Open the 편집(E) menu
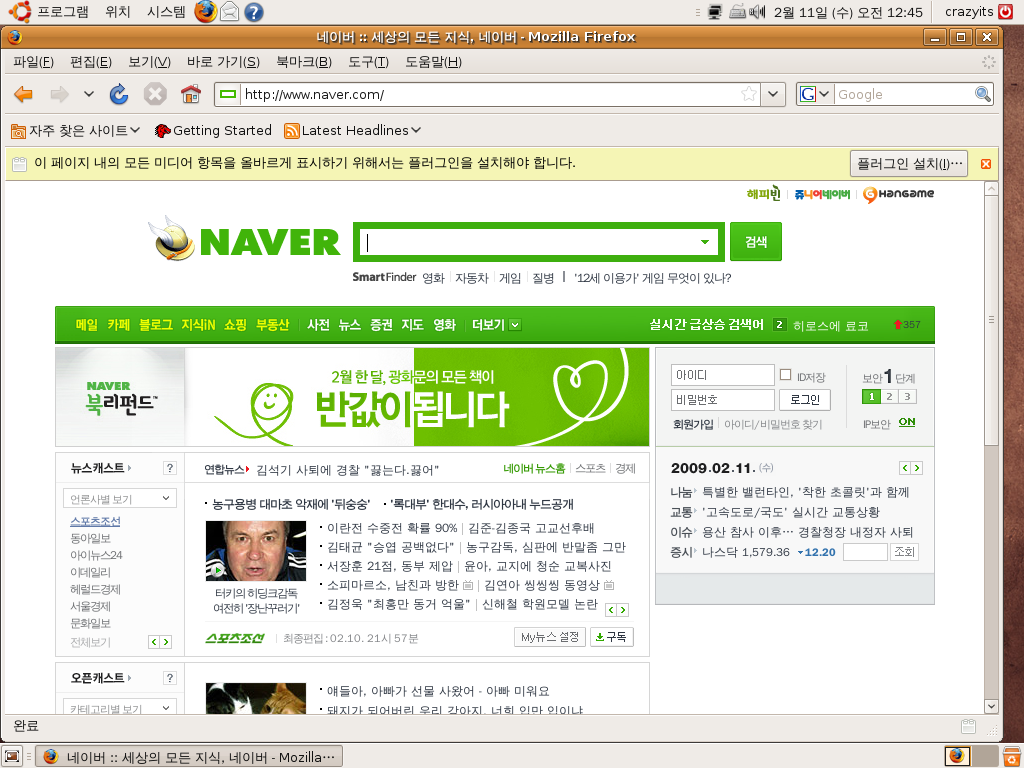Image resolution: width=1024 pixels, height=768 pixels. point(91,62)
